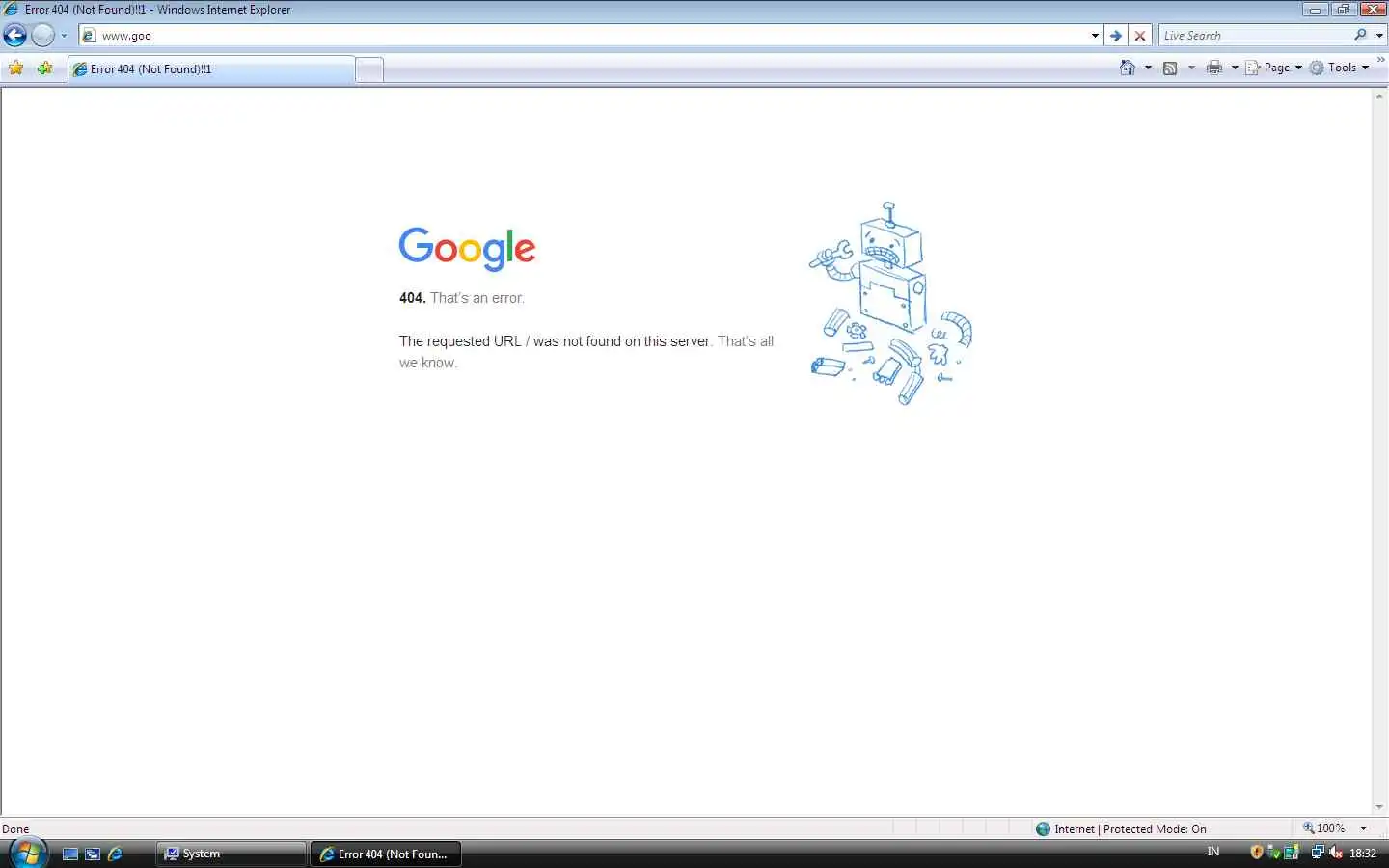The width and height of the screenshot is (1389, 868).
Task: Open the Page menu
Action: (1274, 68)
